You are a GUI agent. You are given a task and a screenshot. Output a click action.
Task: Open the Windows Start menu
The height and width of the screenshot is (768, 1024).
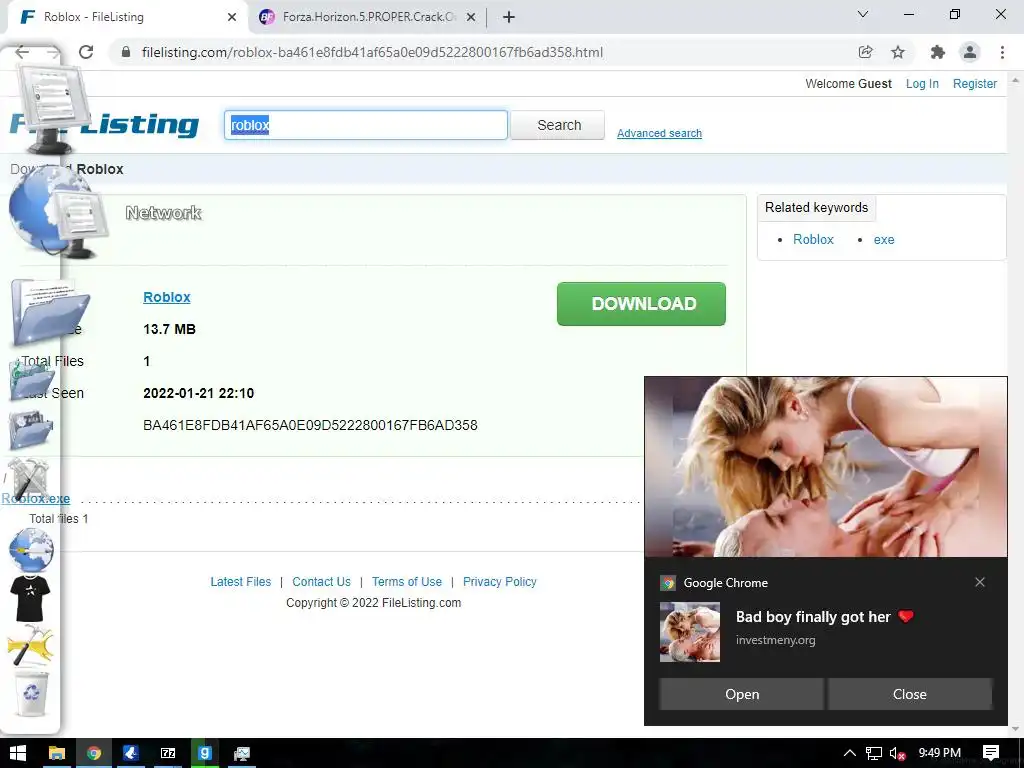click(18, 753)
